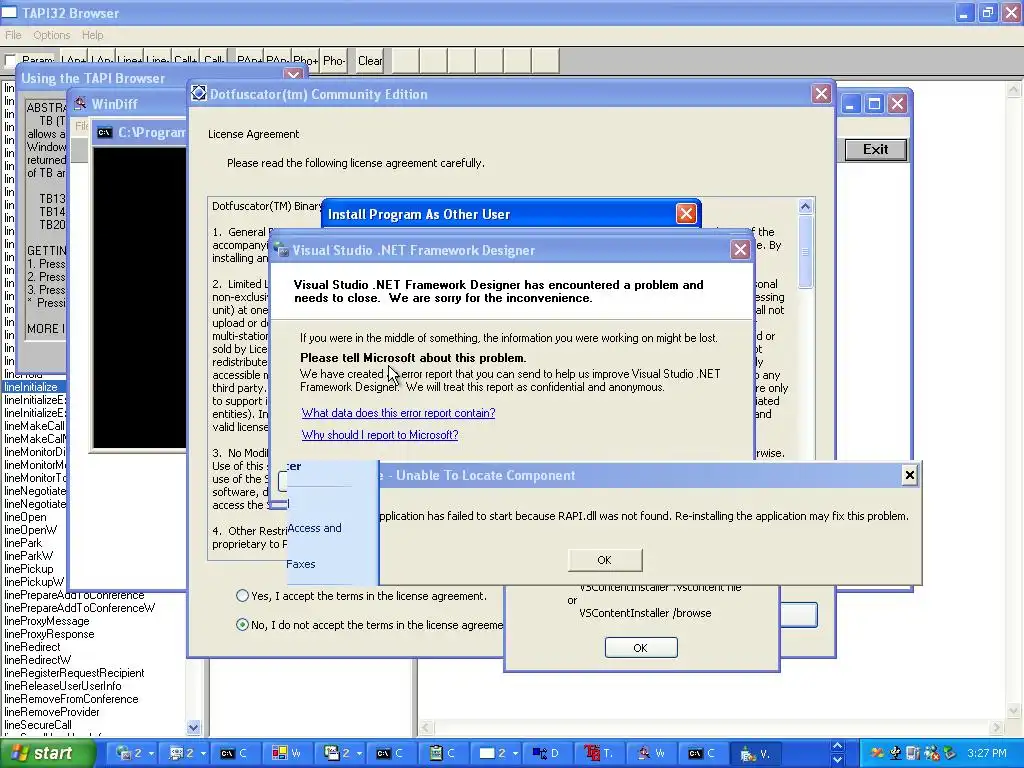Screen dimensions: 1024x768
Task: Switch to third command prompt taskbar button
Action: (x=705, y=753)
